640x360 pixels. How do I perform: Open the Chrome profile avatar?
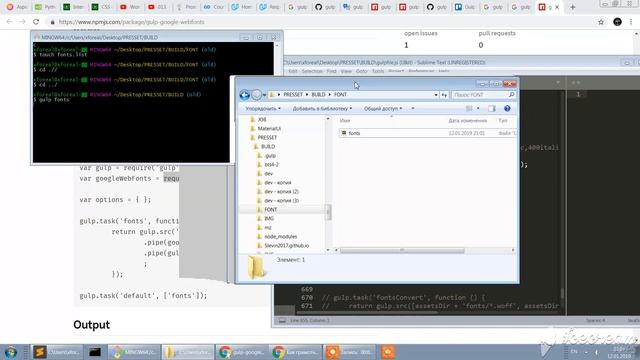[x=617, y=22]
